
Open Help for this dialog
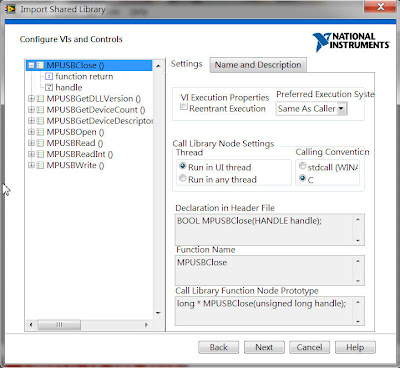tap(355, 347)
